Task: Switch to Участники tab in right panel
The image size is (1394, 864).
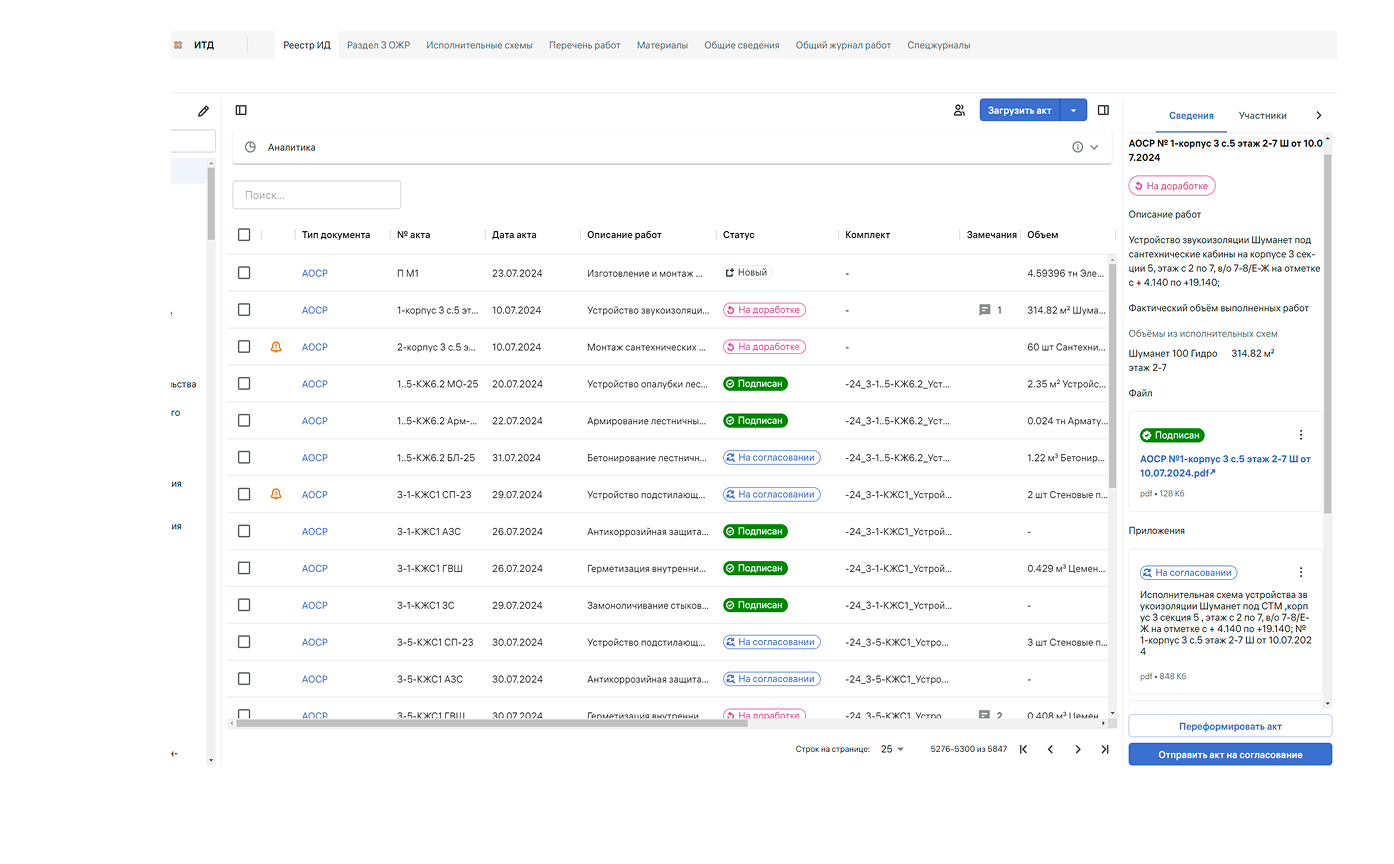Action: pos(1262,115)
